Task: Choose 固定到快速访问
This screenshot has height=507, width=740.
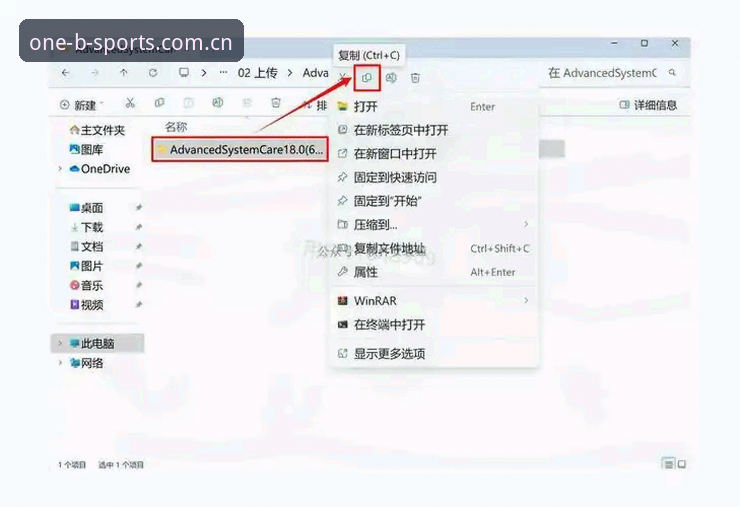Action: click(x=434, y=177)
